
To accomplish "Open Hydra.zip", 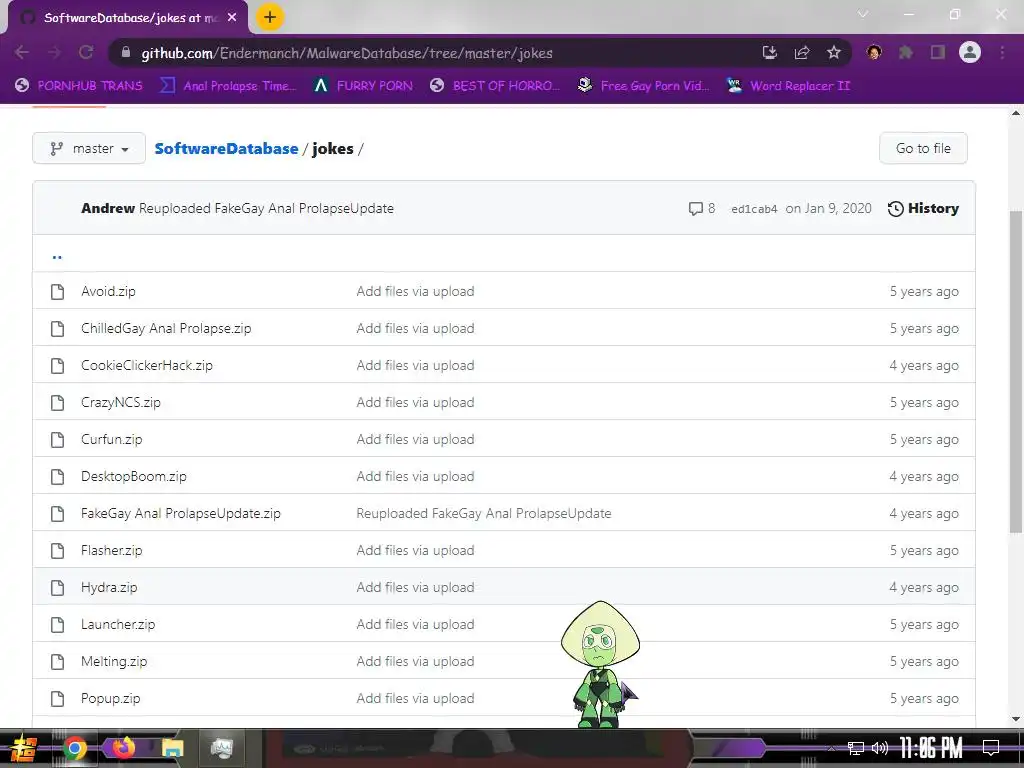I will coord(109,588).
